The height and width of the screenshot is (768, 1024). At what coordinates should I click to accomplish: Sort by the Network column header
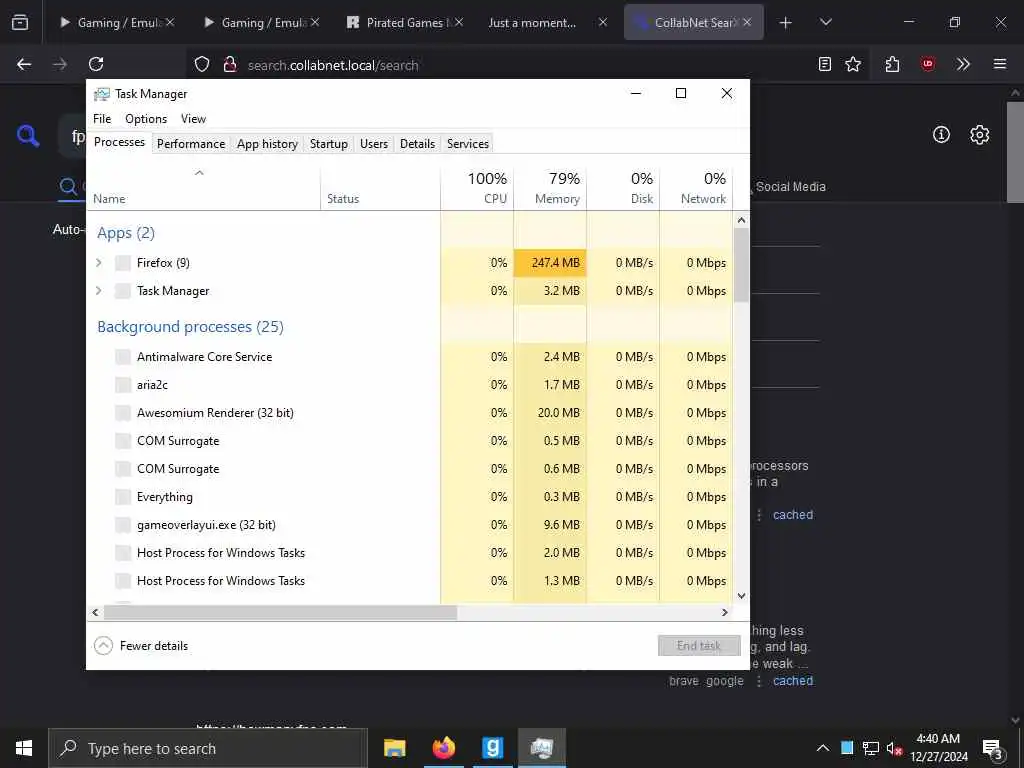(x=696, y=188)
